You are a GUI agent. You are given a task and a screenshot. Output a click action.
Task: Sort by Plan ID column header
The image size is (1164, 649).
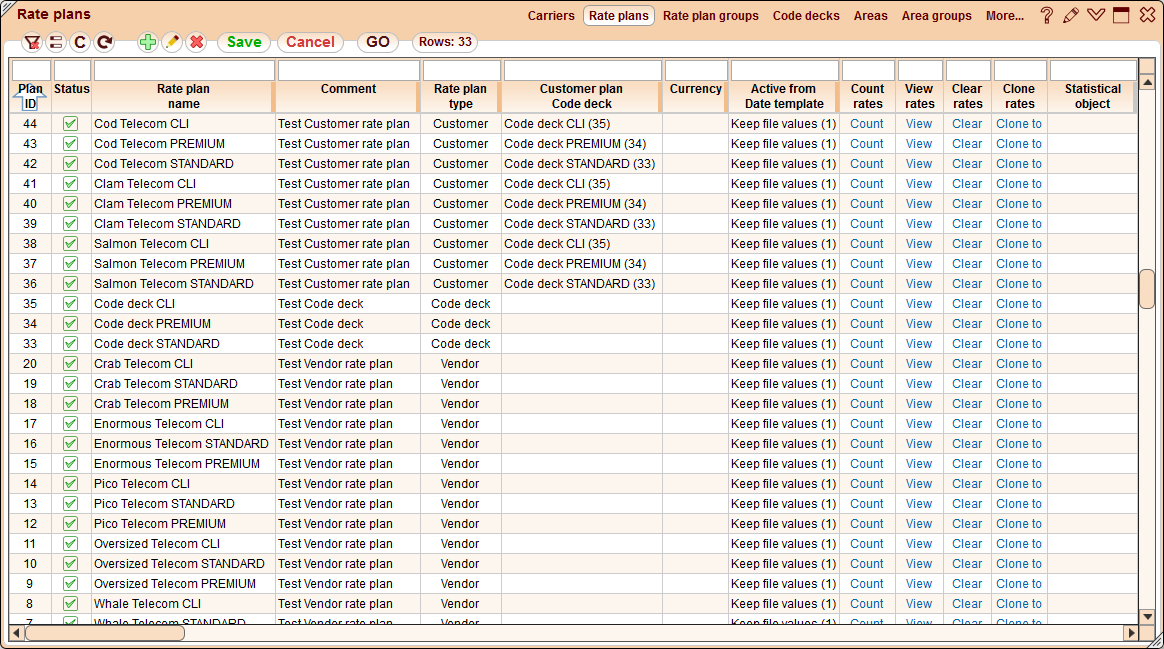point(30,96)
